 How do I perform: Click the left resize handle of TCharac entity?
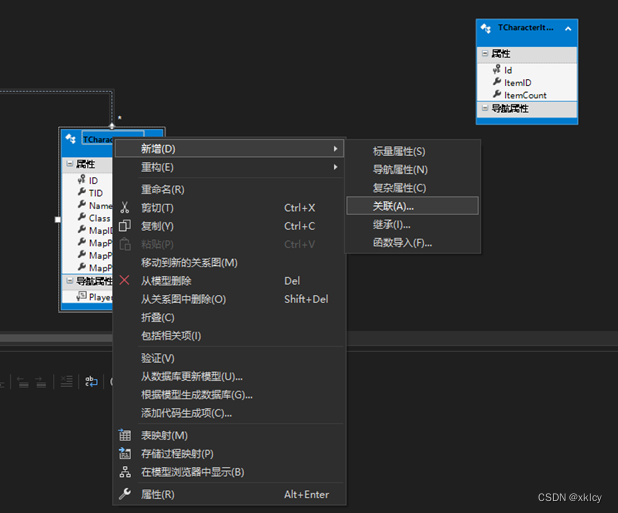tap(58, 219)
